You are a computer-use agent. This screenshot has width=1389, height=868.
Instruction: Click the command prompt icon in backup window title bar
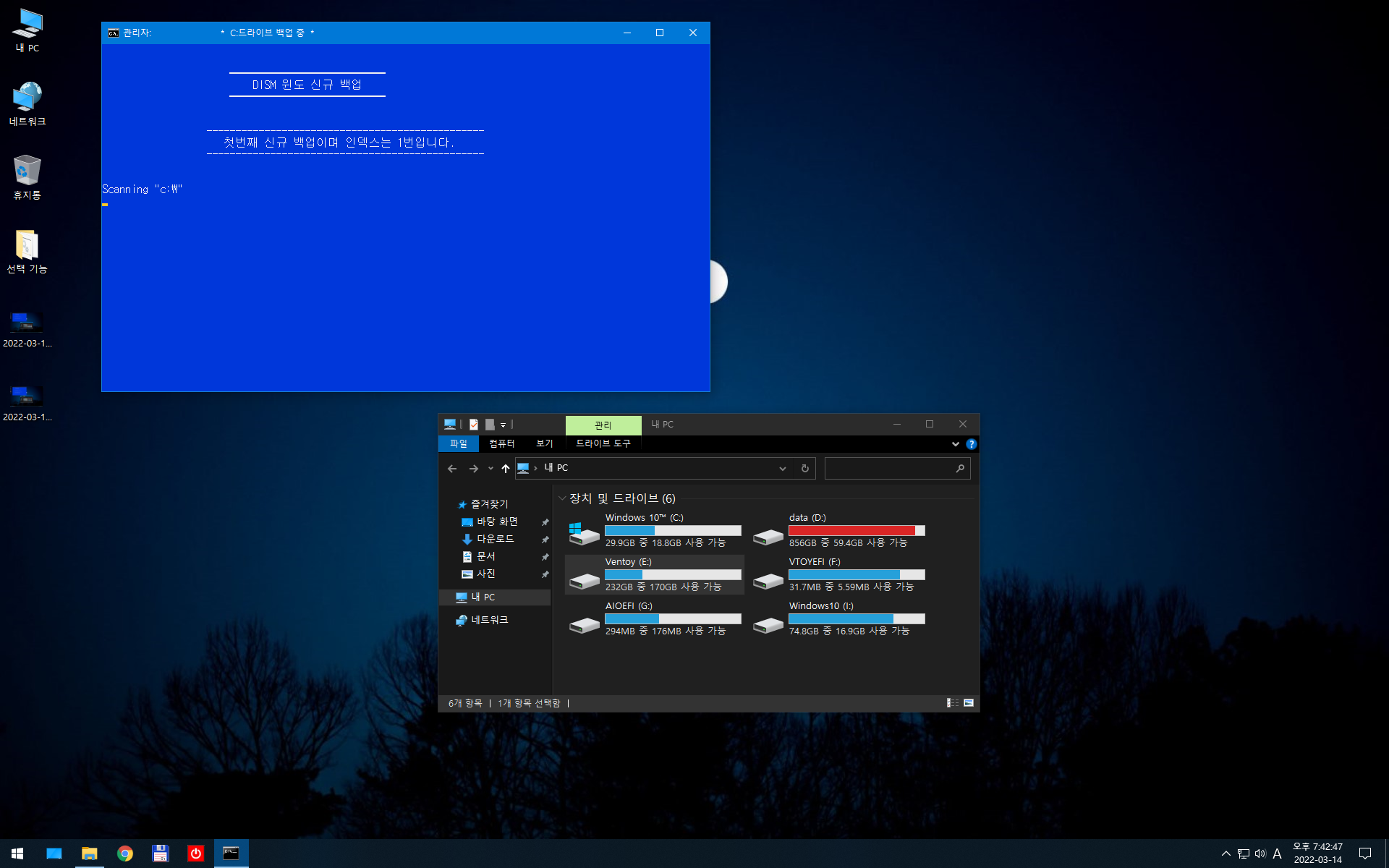[114, 33]
